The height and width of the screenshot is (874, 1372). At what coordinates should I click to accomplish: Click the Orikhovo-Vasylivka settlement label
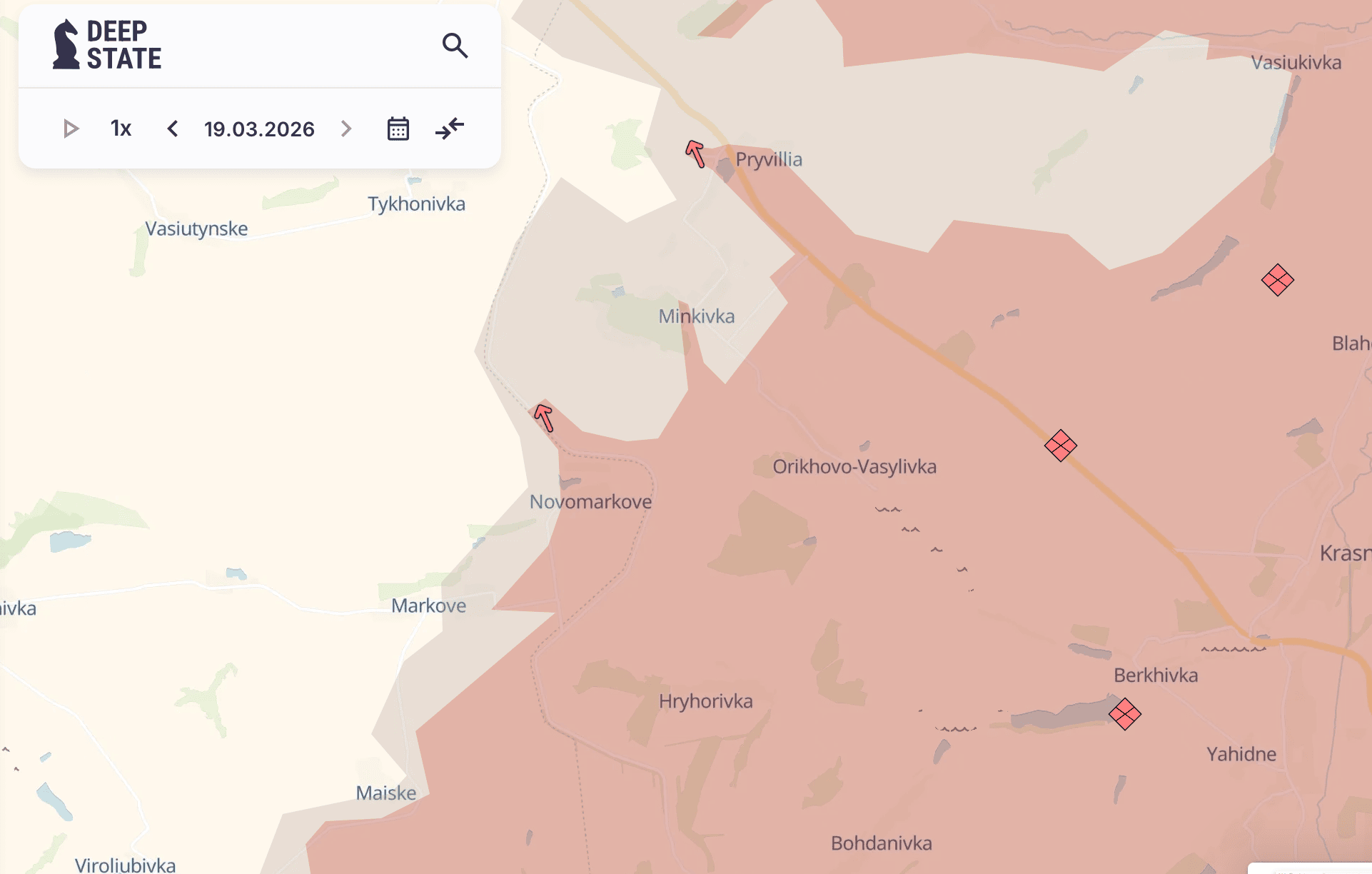(x=854, y=467)
